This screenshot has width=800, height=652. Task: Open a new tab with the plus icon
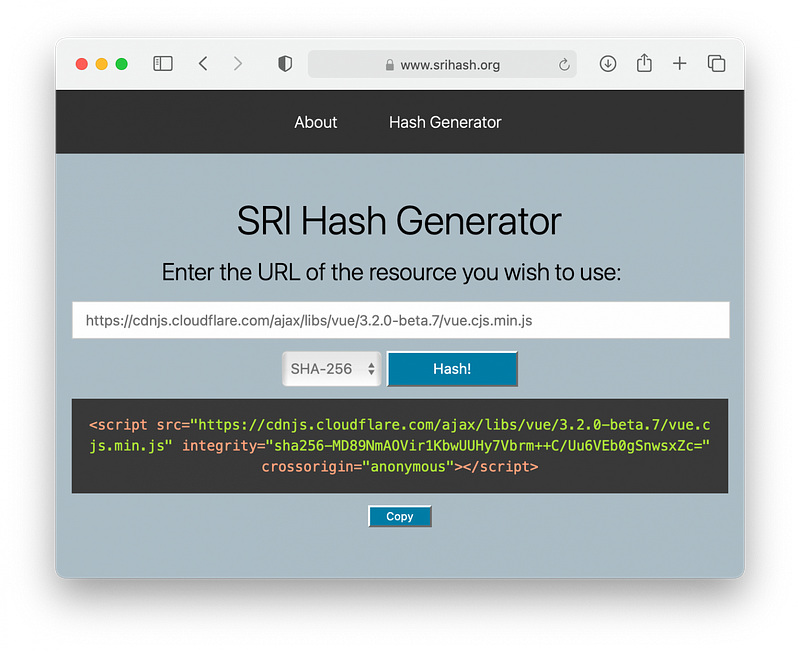[x=680, y=64]
